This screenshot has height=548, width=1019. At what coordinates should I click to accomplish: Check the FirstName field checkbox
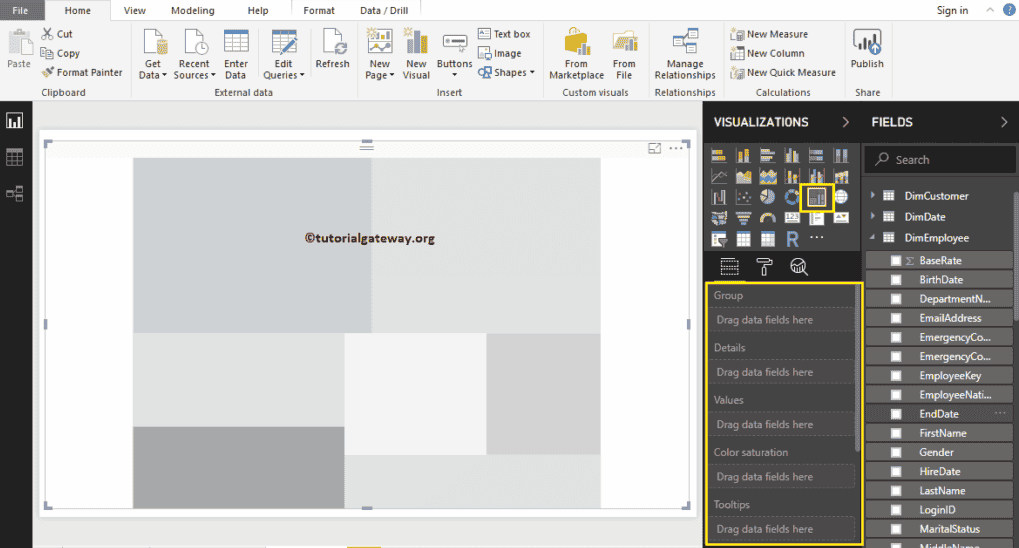tap(896, 433)
